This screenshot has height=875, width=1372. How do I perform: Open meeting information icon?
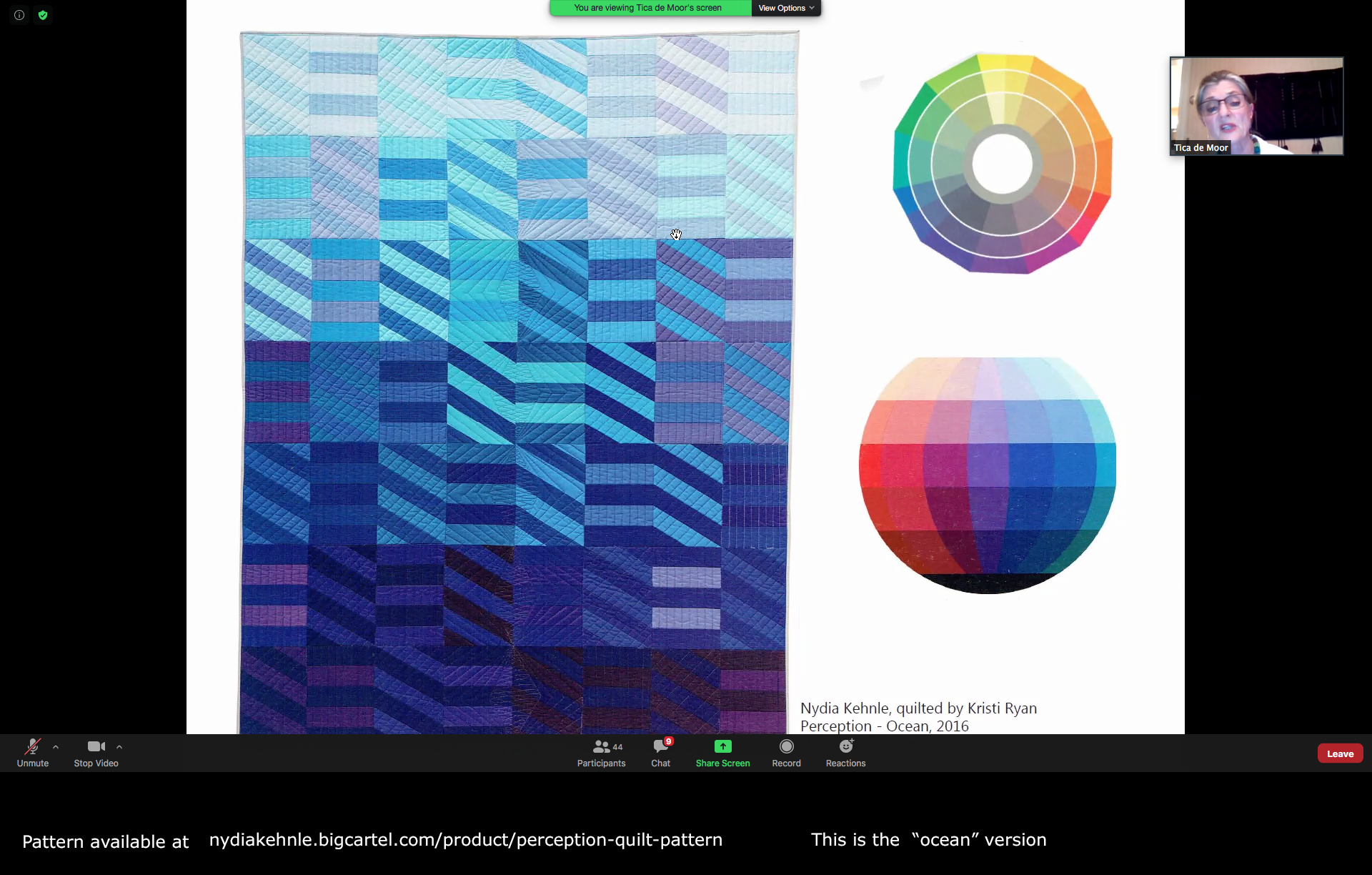(x=19, y=15)
